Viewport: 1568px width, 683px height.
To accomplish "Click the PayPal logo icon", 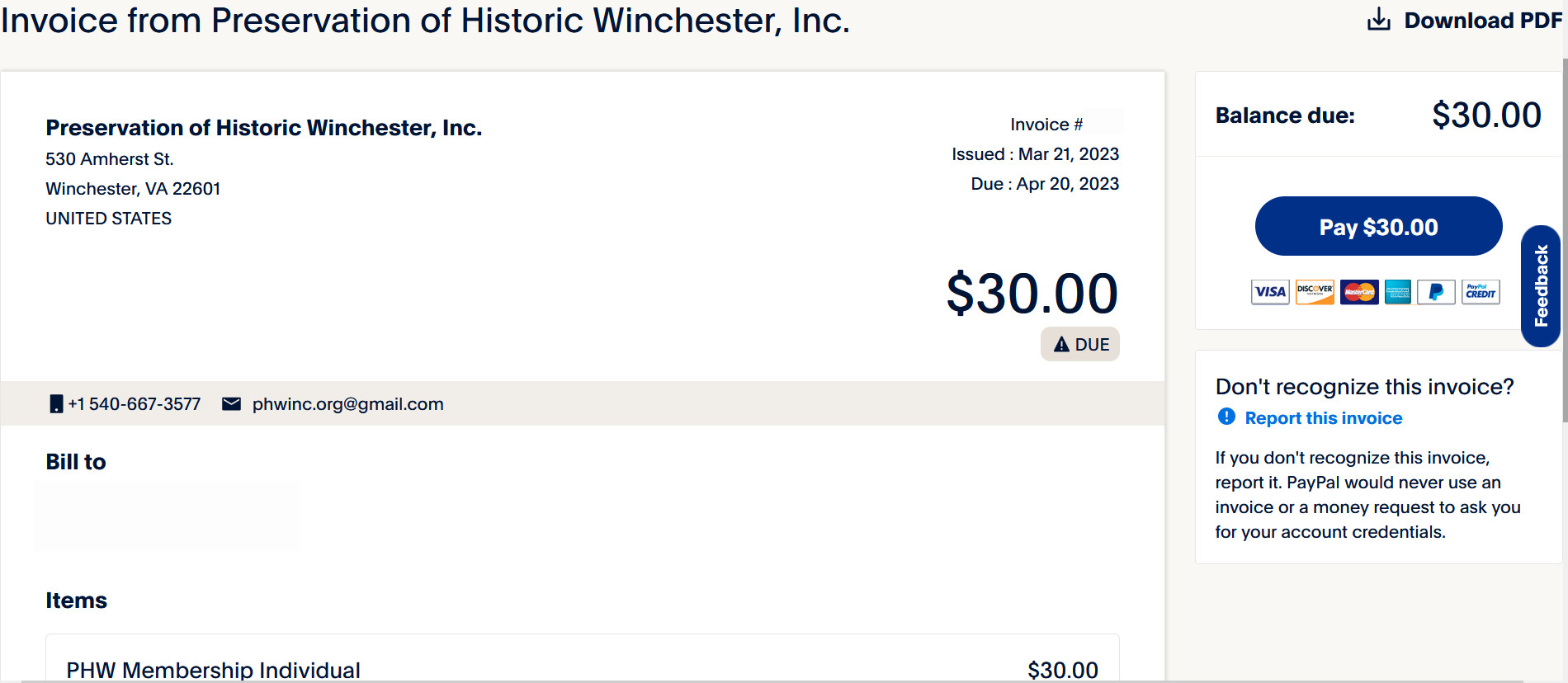I will (1436, 292).
